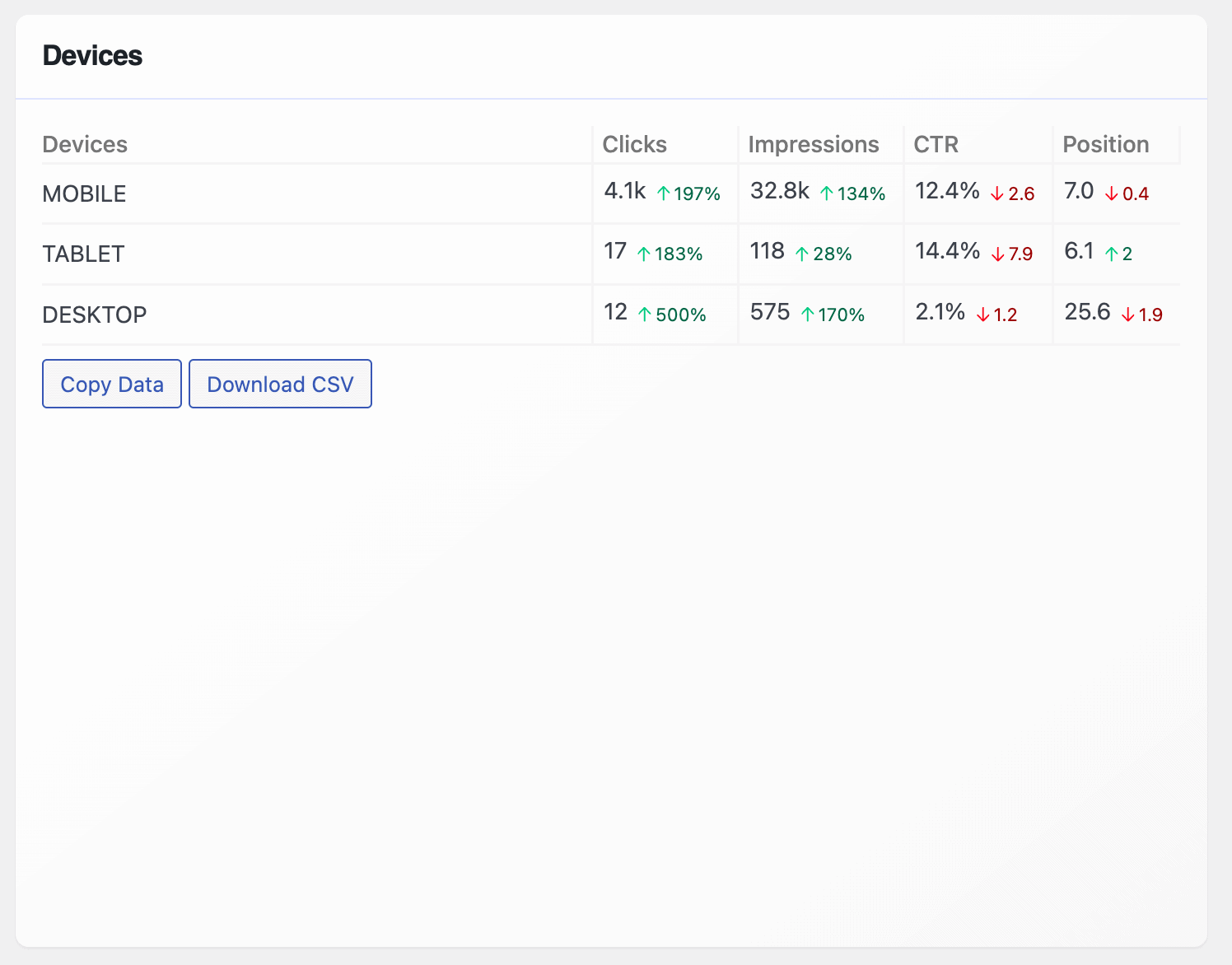Click the 170% impressions increase indicator
The image size is (1232, 965).
tap(833, 315)
